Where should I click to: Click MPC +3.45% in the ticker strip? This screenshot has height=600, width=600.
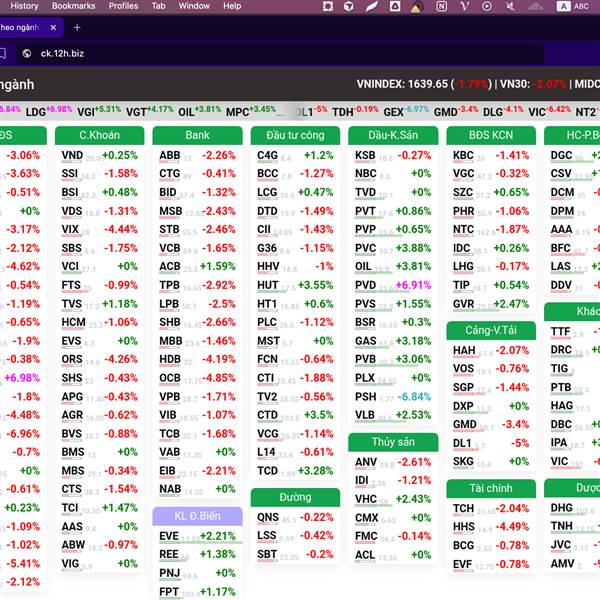[251, 111]
